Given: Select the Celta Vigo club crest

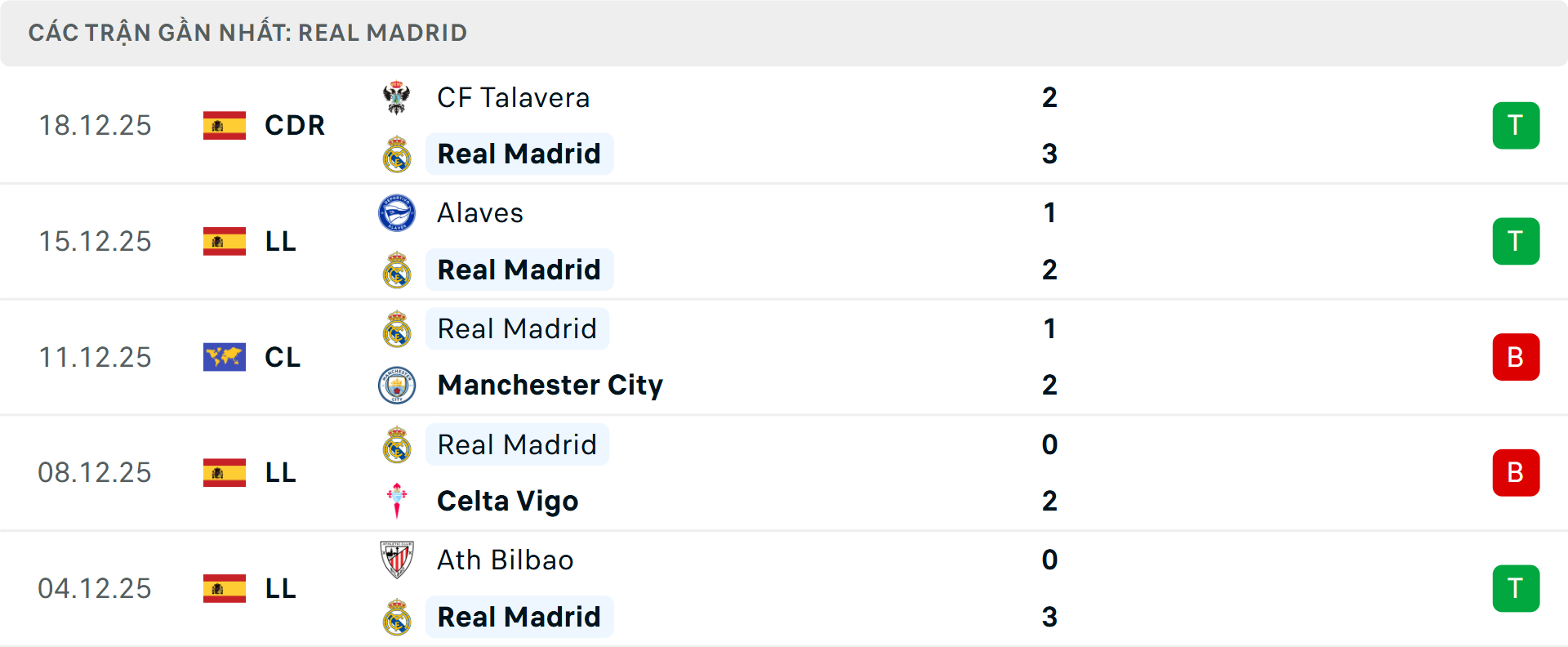Looking at the screenshot, I should pos(398,501).
